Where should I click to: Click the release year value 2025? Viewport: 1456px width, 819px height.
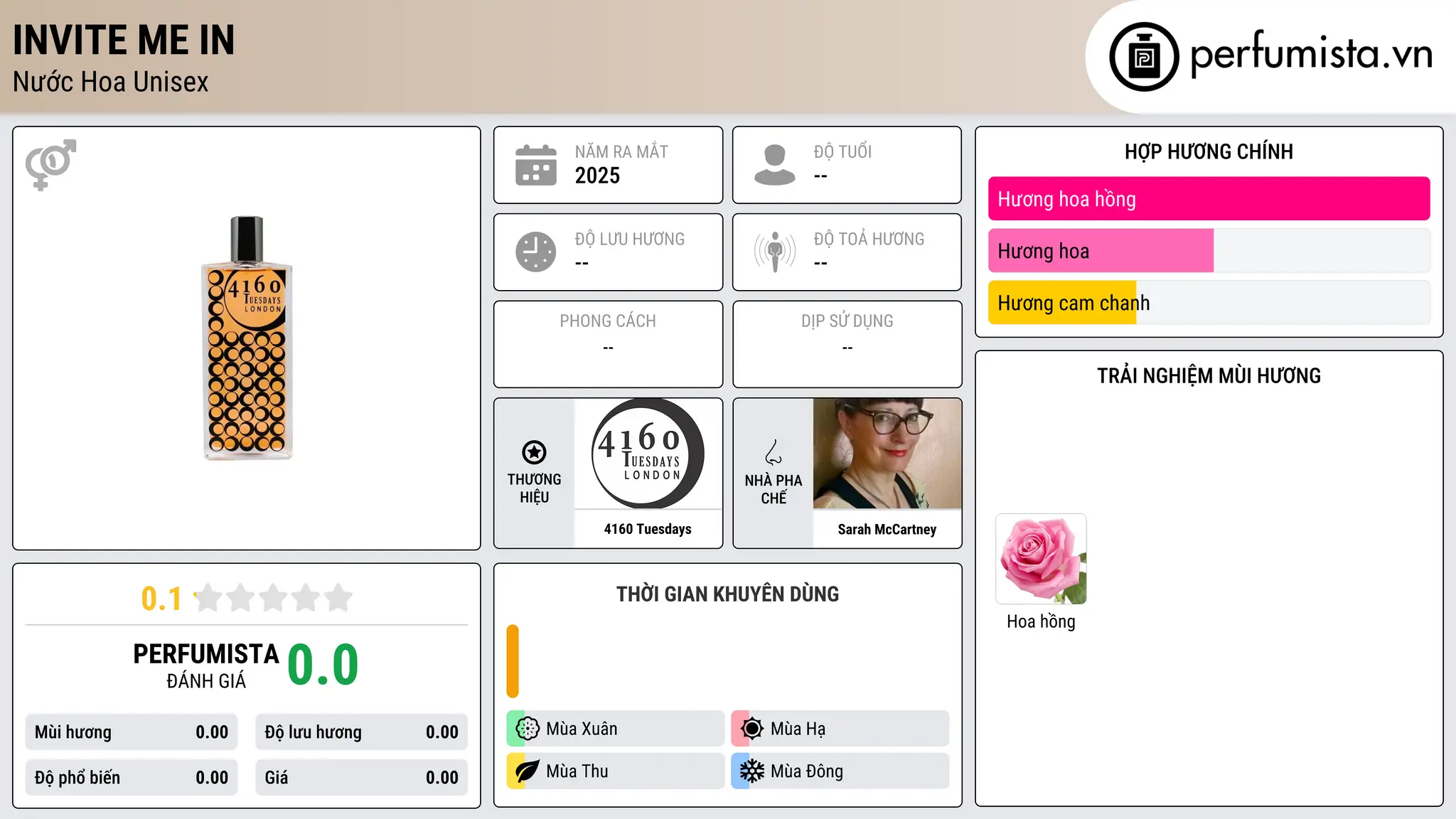597,176
